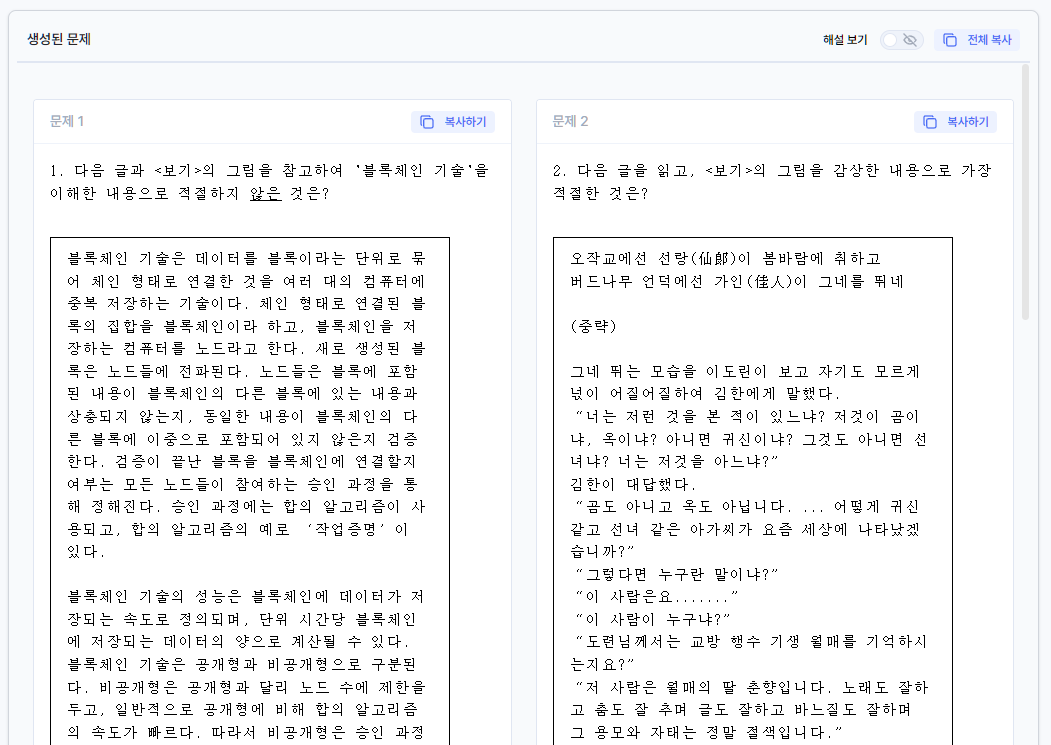Click the copy icon beside 전체 복사

tap(950, 40)
